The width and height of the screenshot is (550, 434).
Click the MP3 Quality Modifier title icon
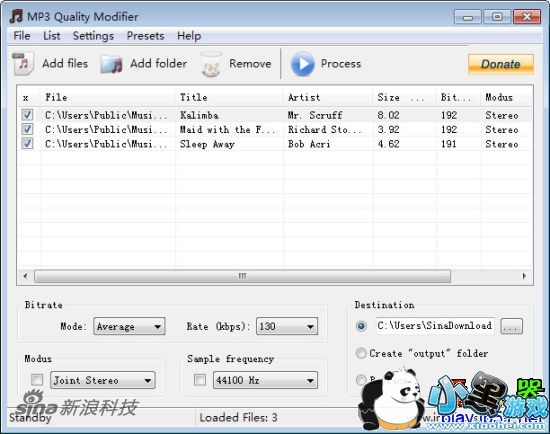click(x=16, y=16)
